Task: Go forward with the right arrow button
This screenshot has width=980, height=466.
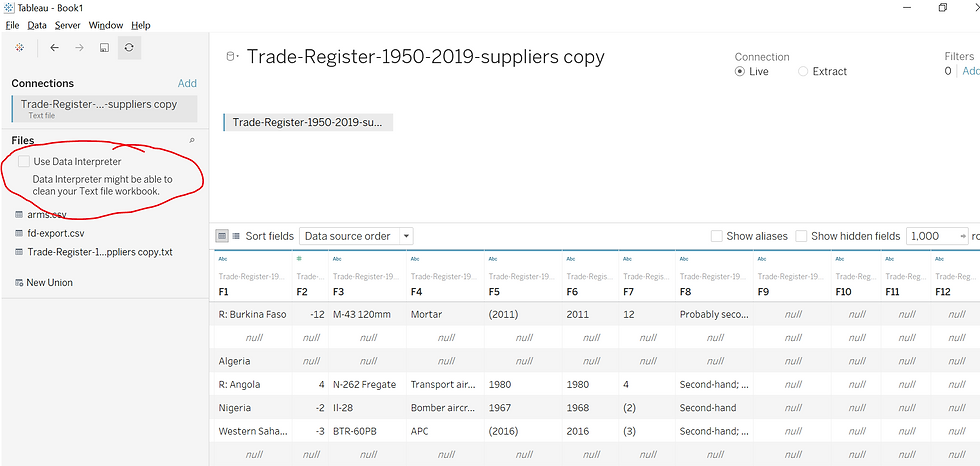Action: (79, 47)
